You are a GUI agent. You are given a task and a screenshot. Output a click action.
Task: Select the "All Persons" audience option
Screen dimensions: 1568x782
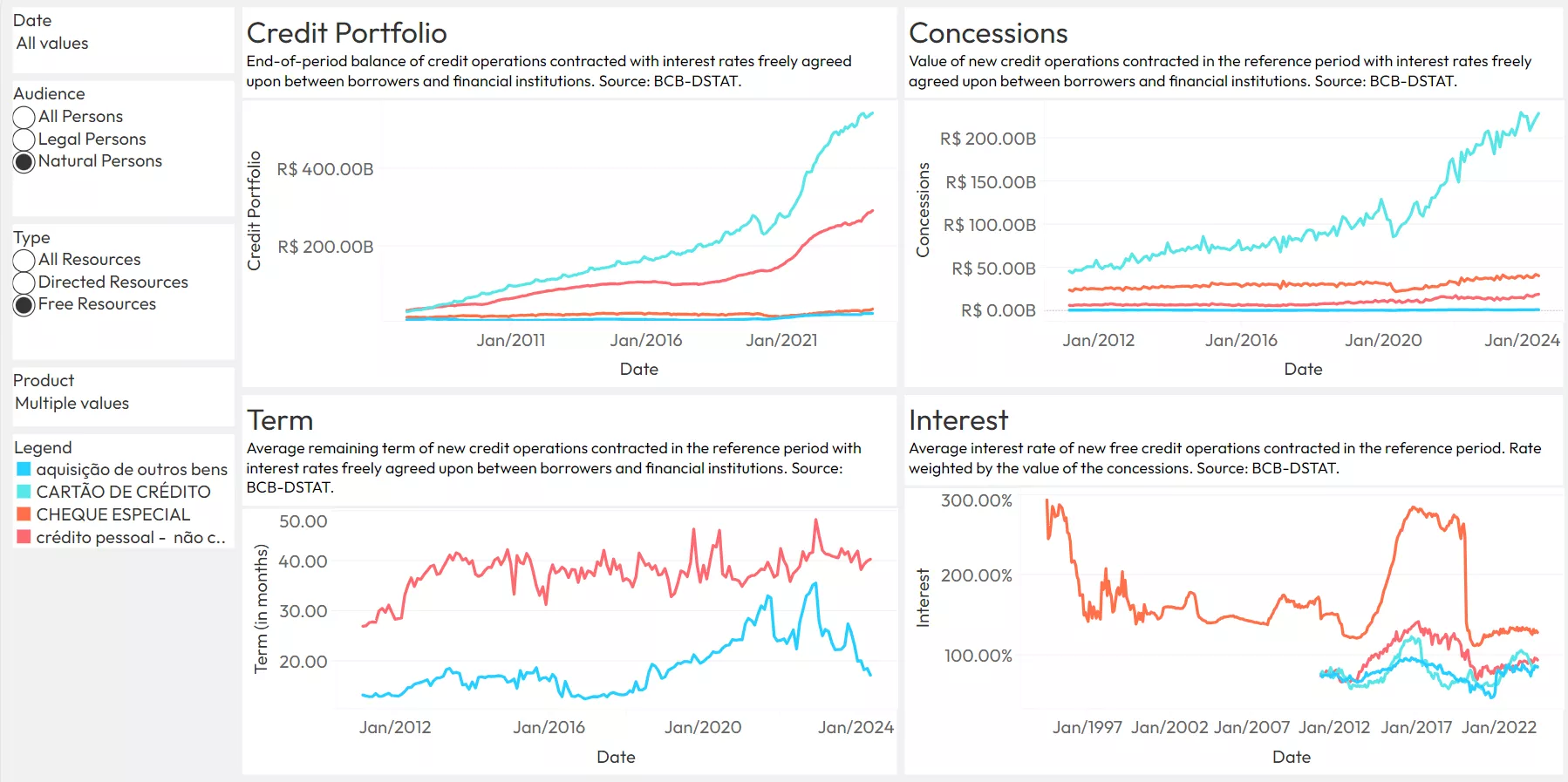[24, 116]
